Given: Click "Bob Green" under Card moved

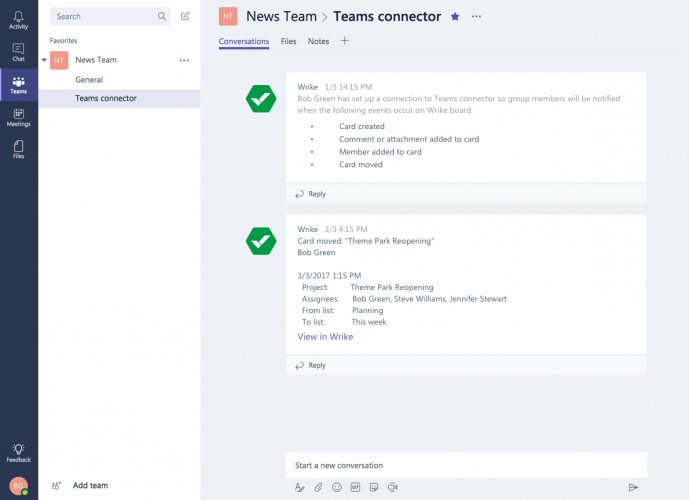Looking at the screenshot, I should click(x=316, y=253).
